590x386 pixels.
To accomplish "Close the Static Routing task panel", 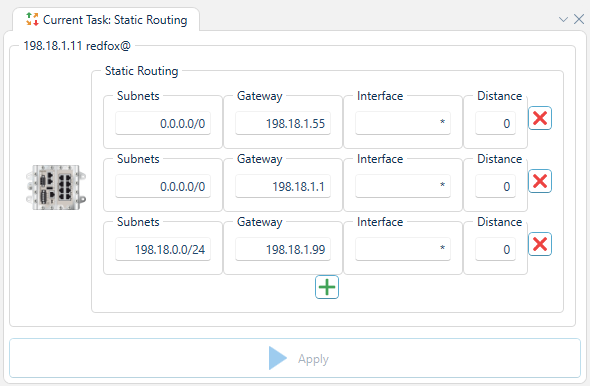I will [579, 19].
